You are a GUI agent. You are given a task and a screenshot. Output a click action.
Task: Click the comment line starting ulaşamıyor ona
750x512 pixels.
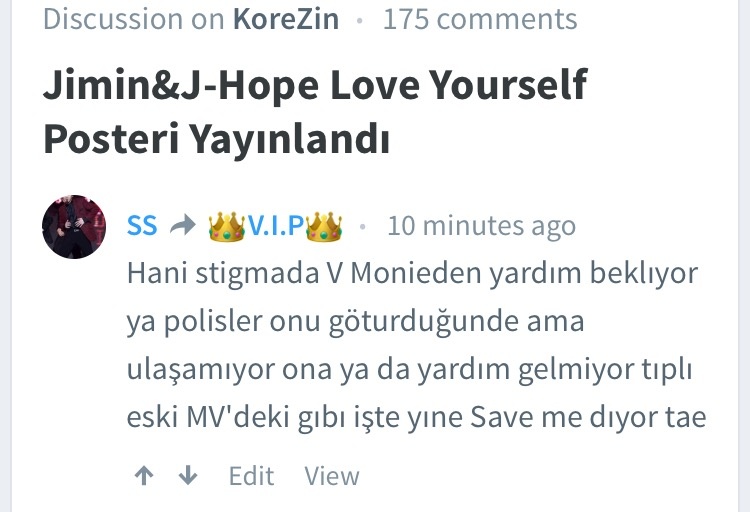click(409, 369)
